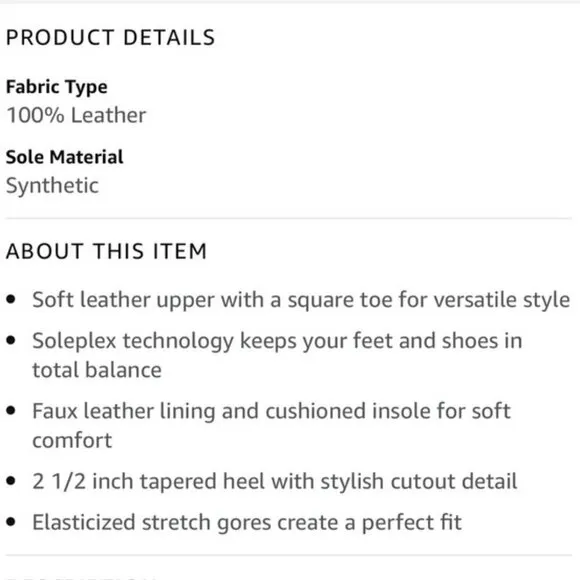
Task: Click the partially visible heading at the bottom
Action: click(81, 577)
